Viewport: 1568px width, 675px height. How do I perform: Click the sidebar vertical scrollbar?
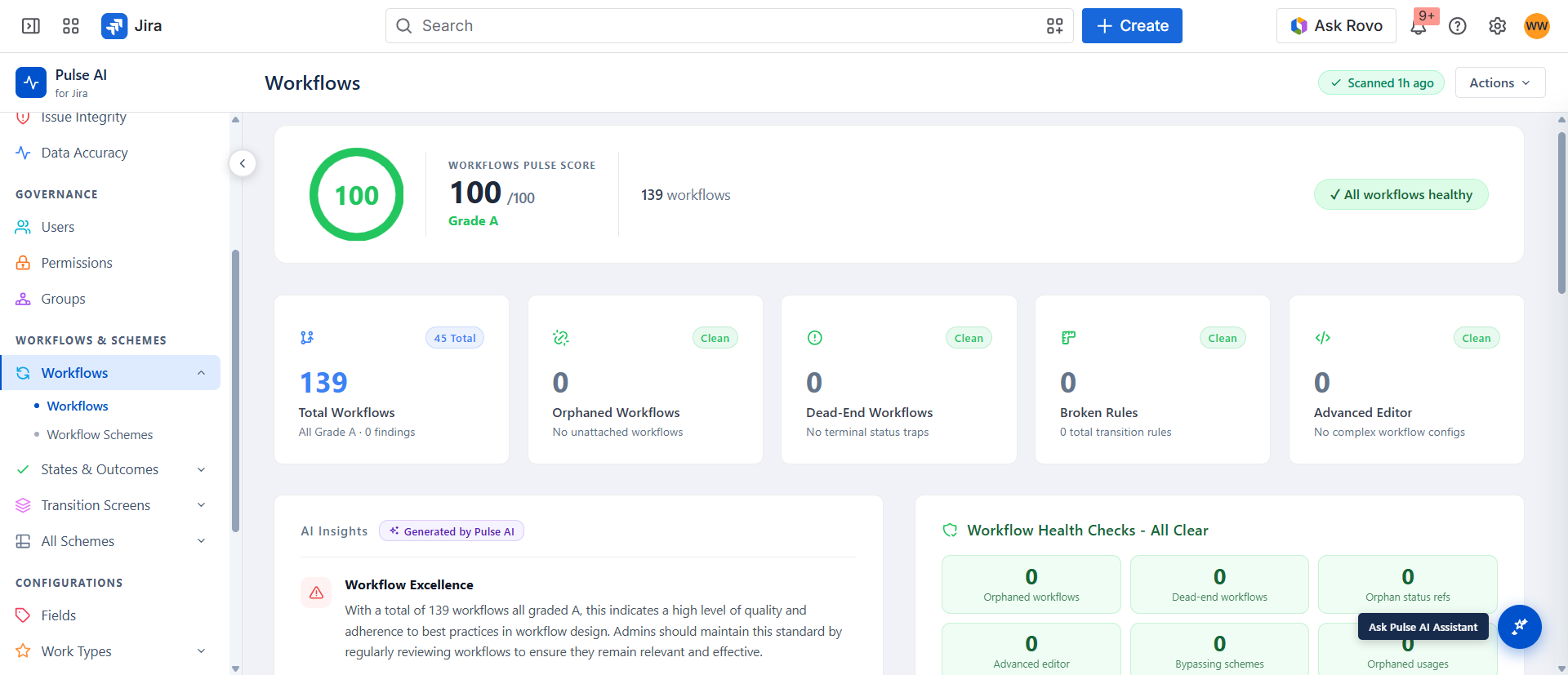[235, 392]
